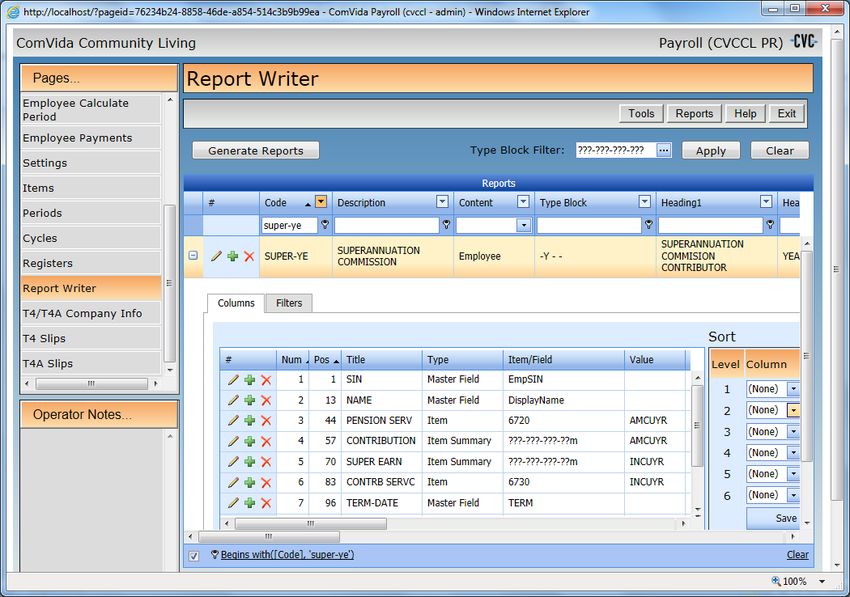Open the Code column header filter dropdown
850x597 pixels.
320,202
